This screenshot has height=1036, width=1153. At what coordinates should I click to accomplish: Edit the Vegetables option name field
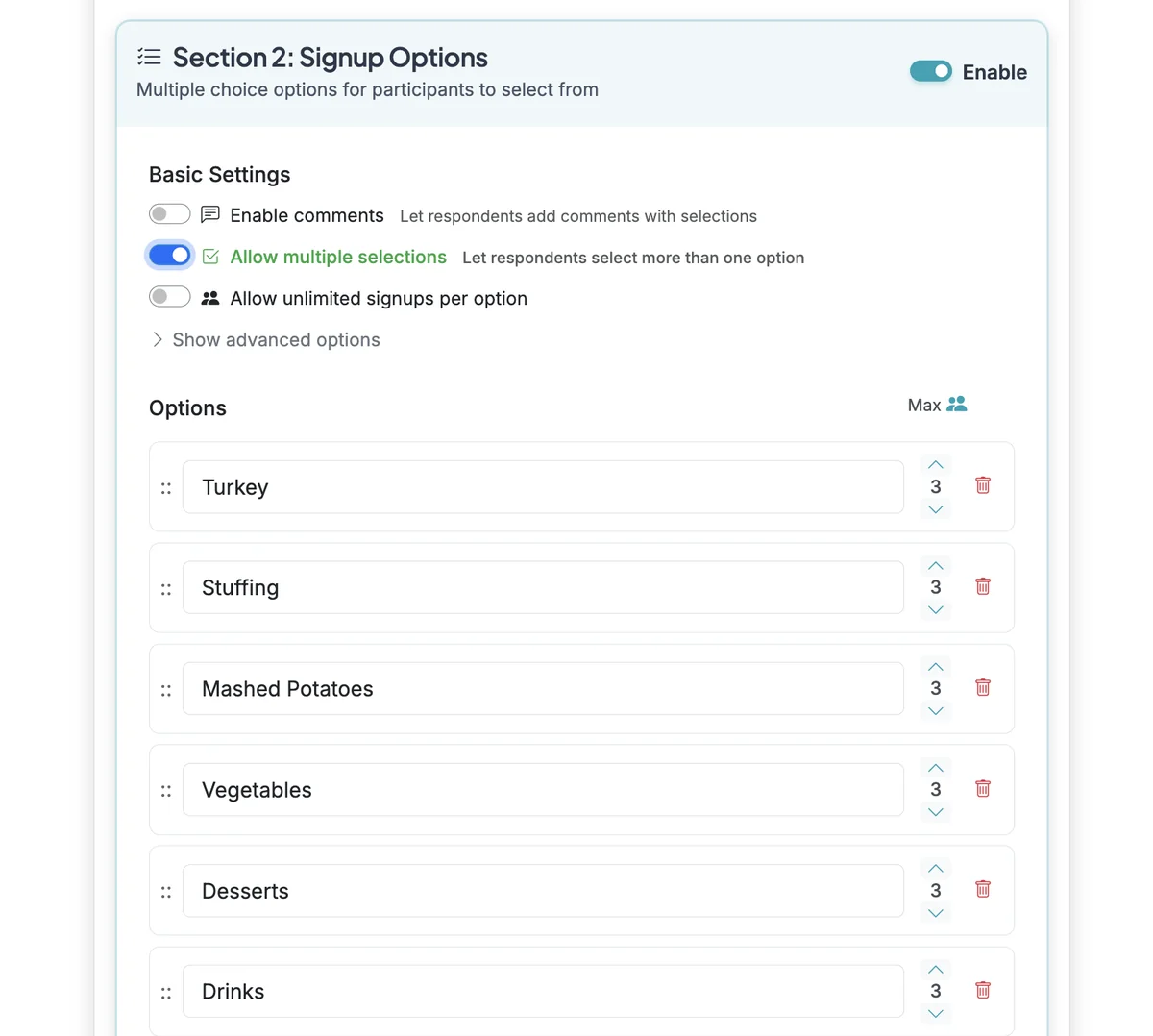coord(543,790)
